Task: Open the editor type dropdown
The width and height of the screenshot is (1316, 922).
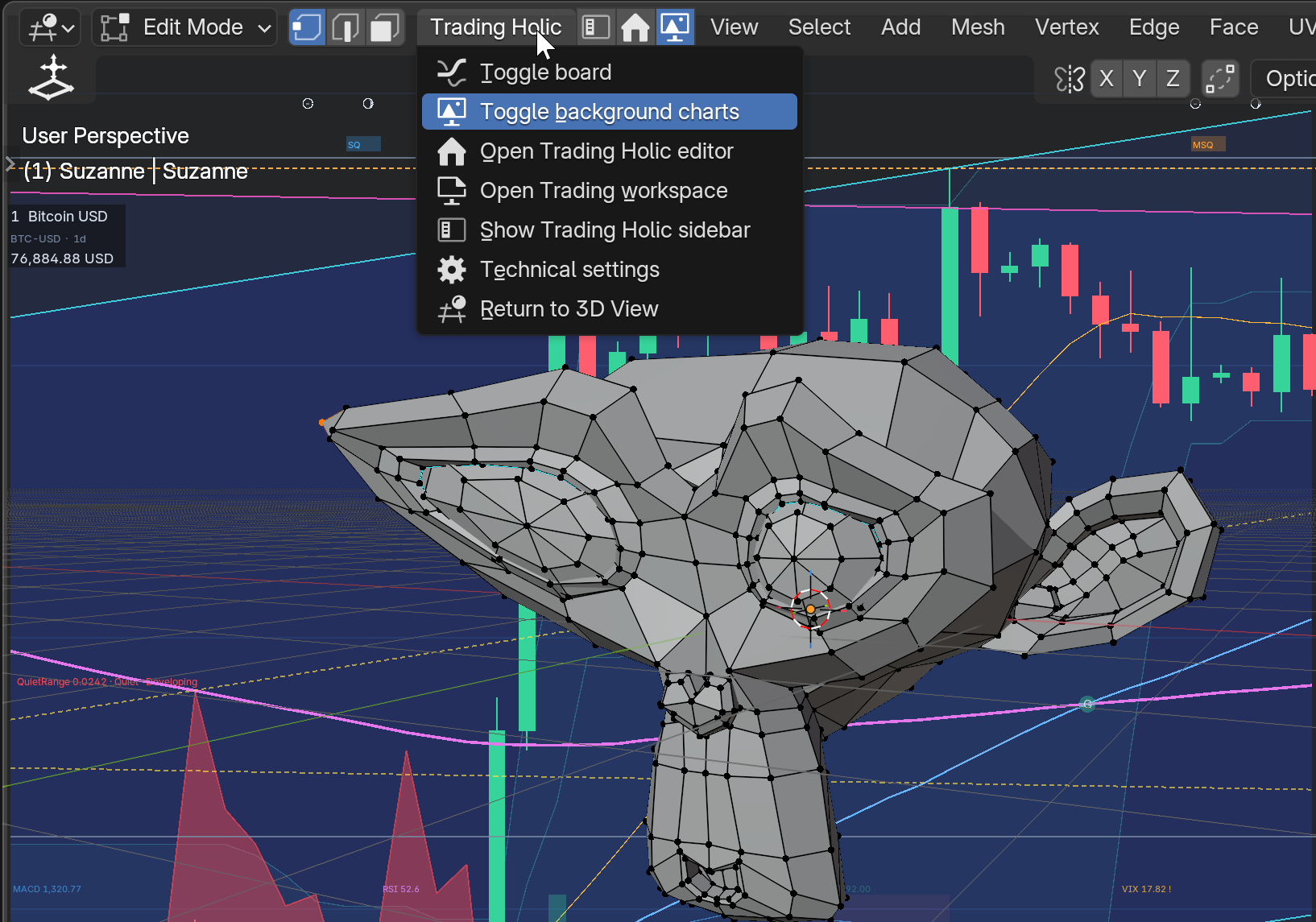Action: pyautogui.click(x=50, y=27)
